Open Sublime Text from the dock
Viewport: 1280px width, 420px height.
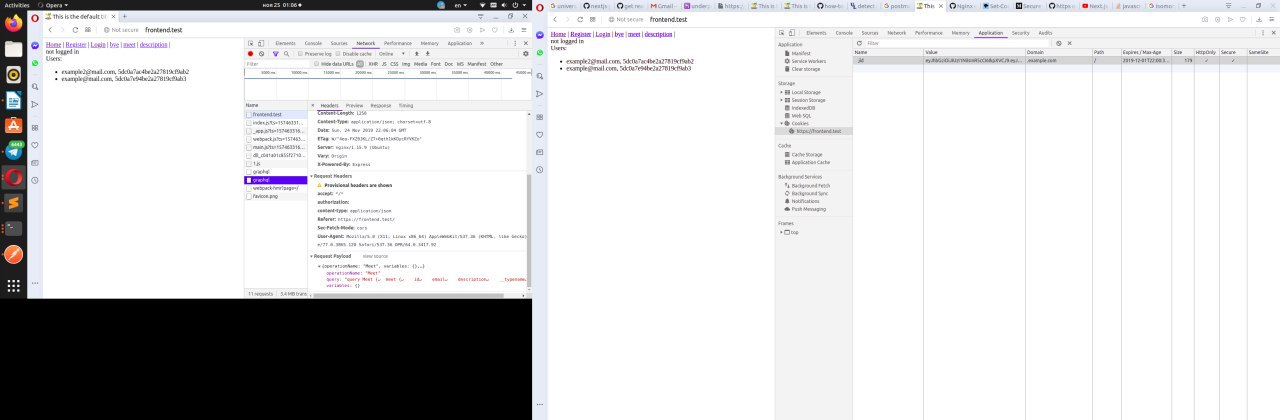pyautogui.click(x=14, y=203)
